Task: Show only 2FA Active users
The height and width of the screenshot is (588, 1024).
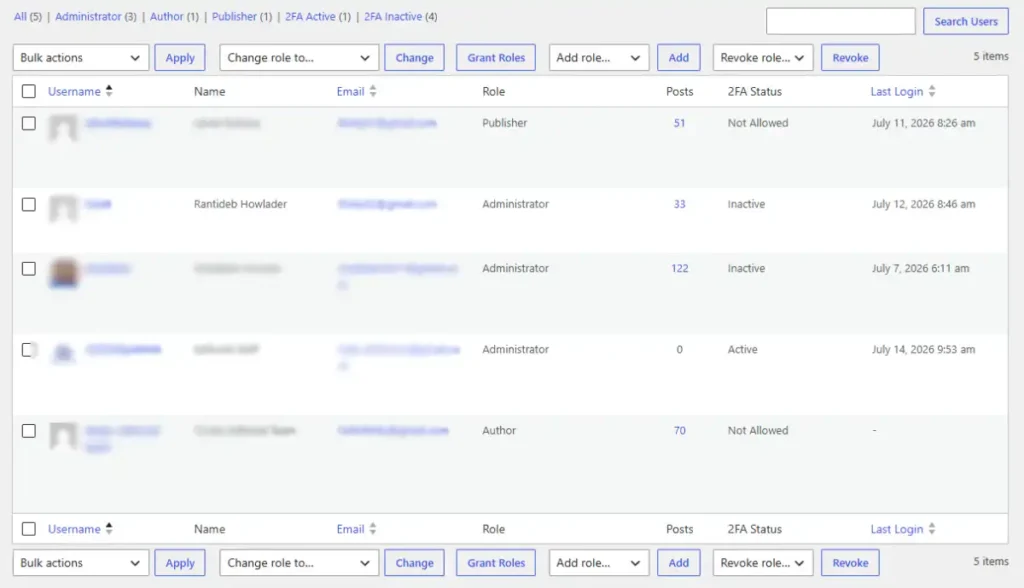Action: coord(317,16)
